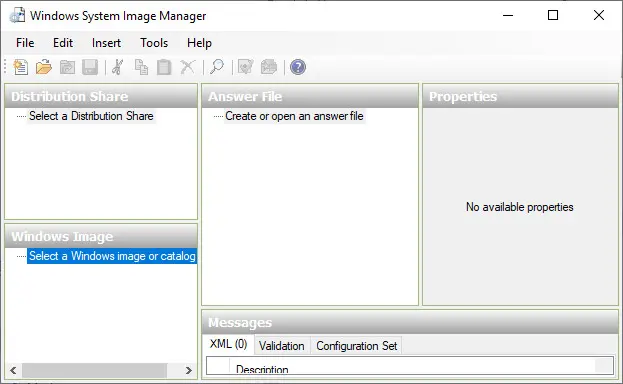Click the Create Configuration Set toolbar icon
The image size is (623, 384).
269,67
